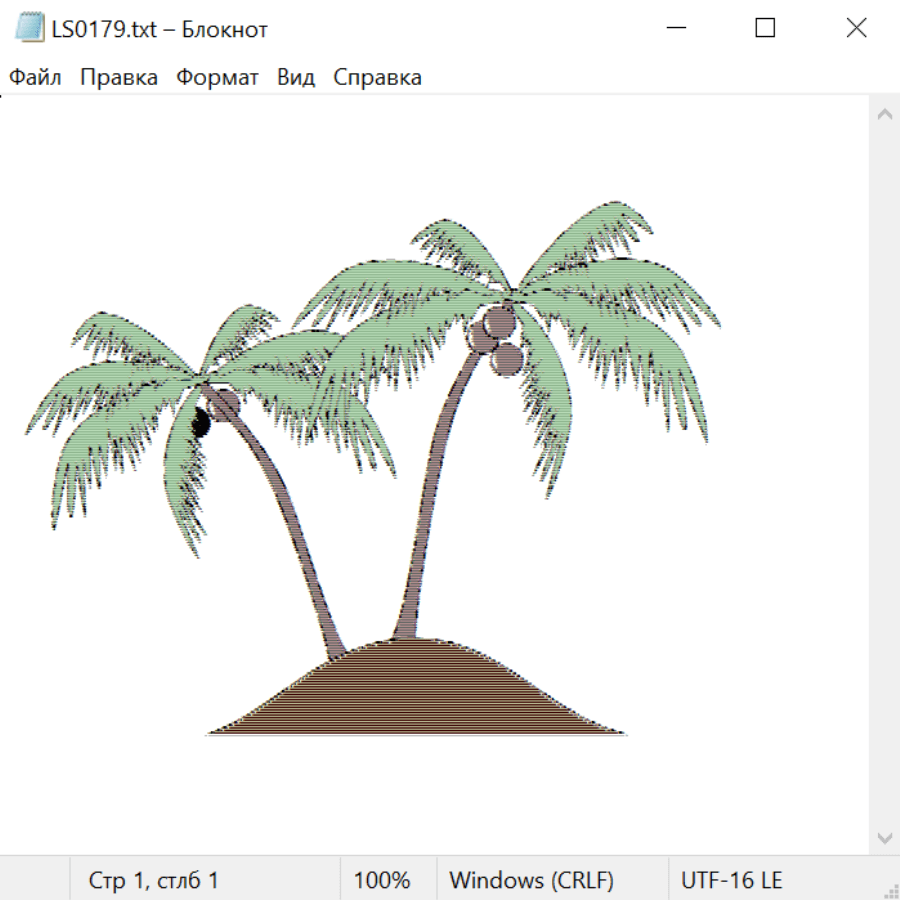The image size is (900, 900).
Task: Click the Notepad icon in the title bar
Action: tap(30, 29)
